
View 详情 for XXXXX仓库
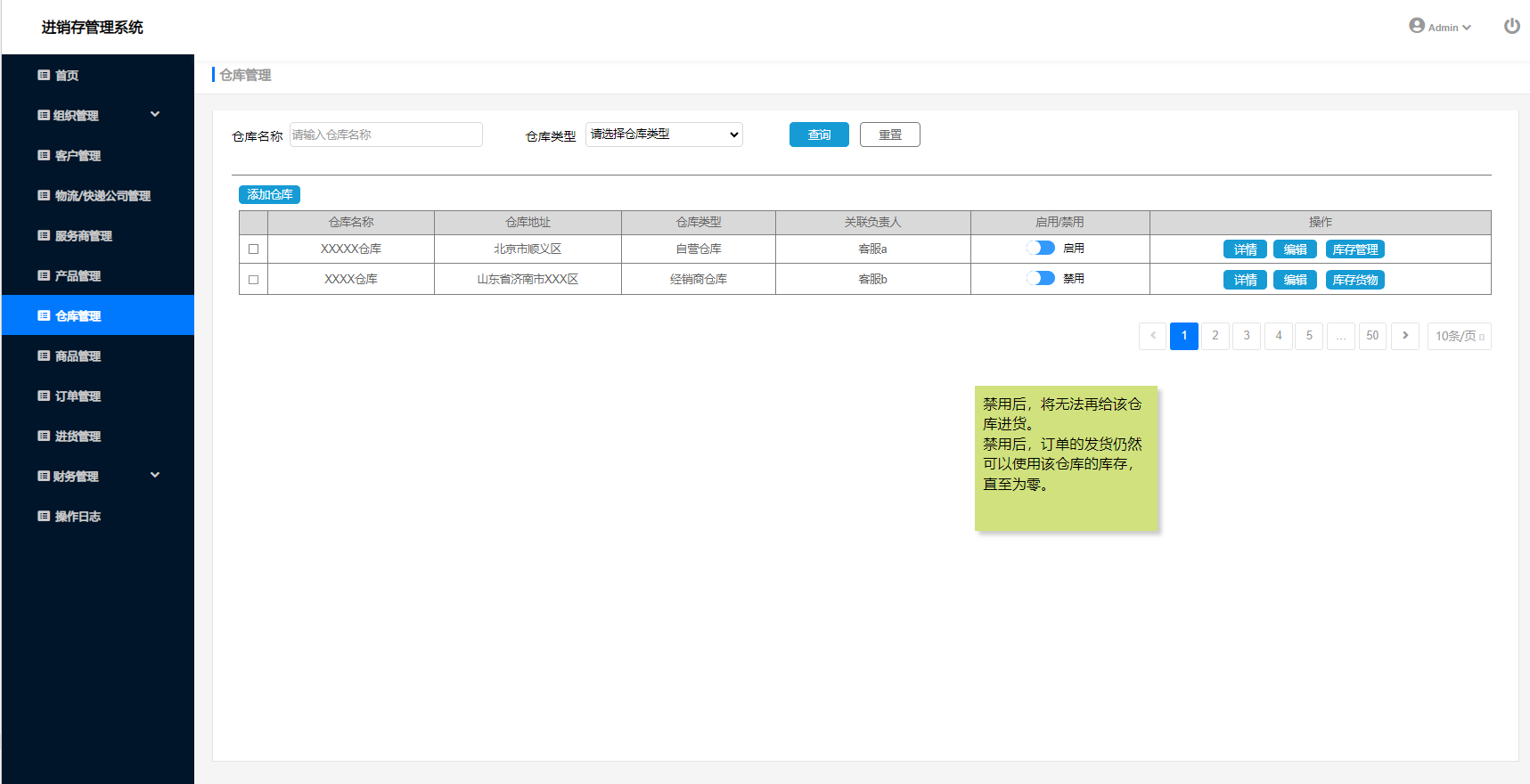[1245, 249]
